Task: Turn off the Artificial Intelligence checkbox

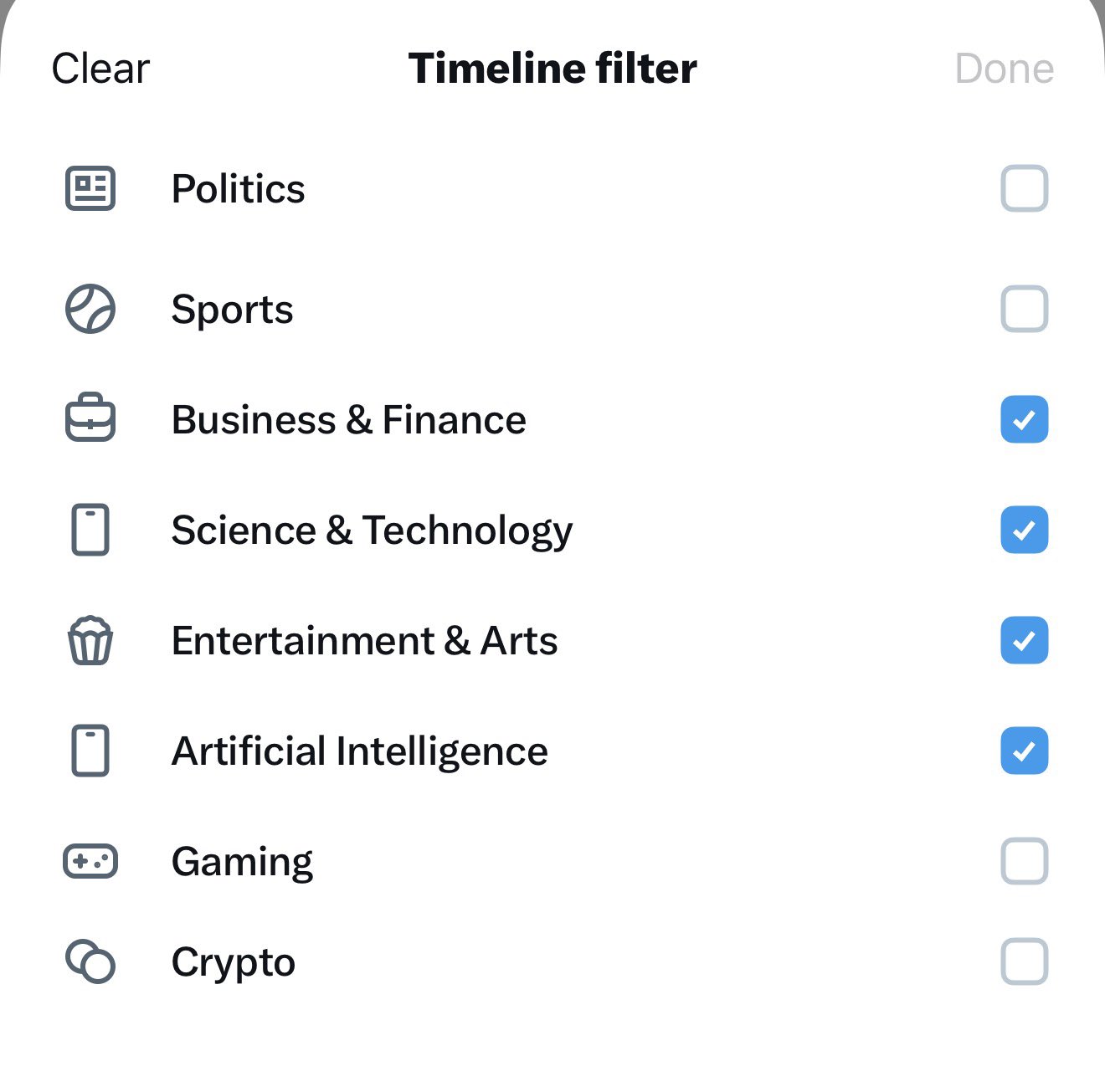Action: point(1024,751)
